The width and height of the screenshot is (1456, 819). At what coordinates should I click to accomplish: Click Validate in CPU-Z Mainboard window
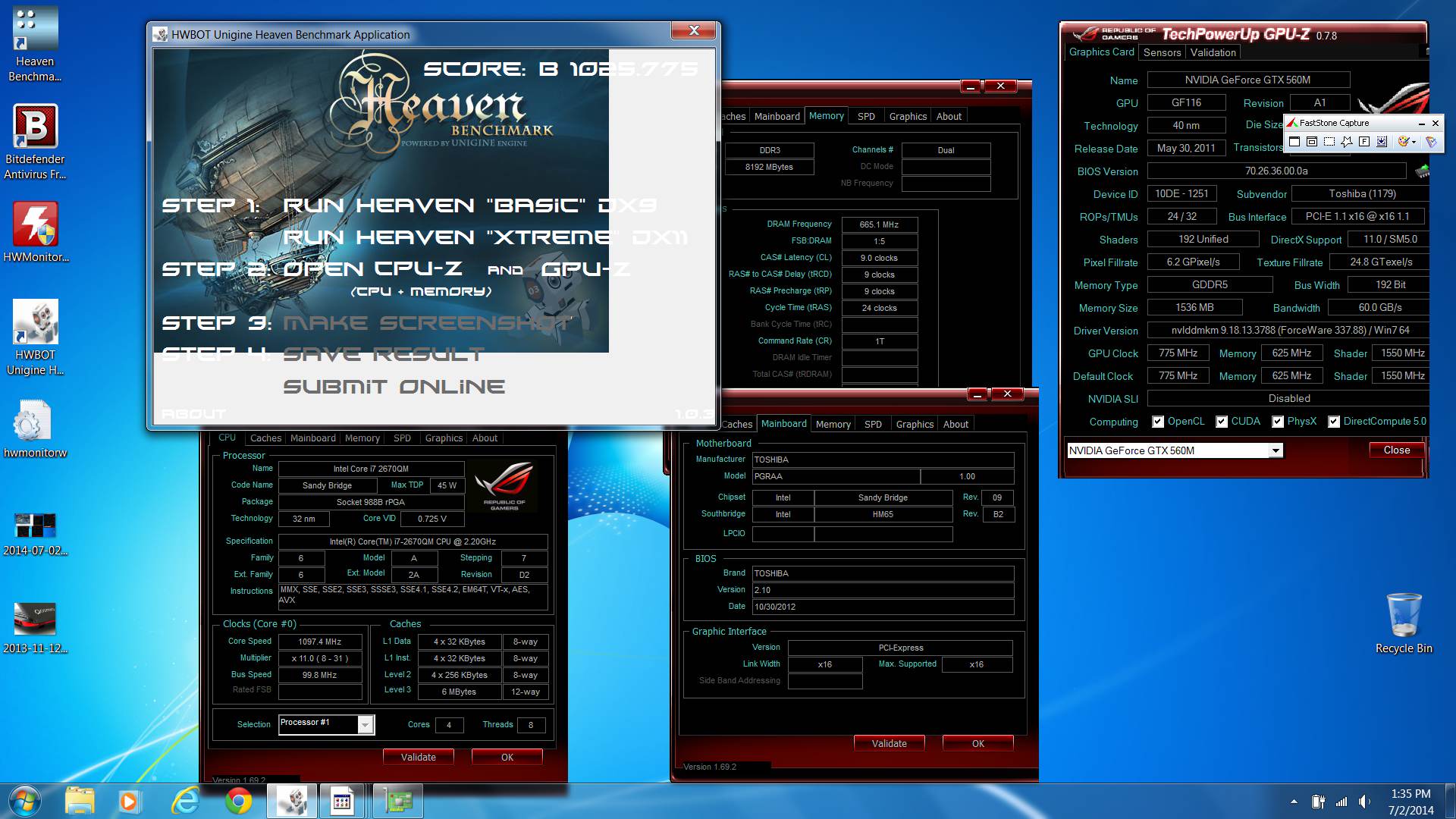(889, 743)
